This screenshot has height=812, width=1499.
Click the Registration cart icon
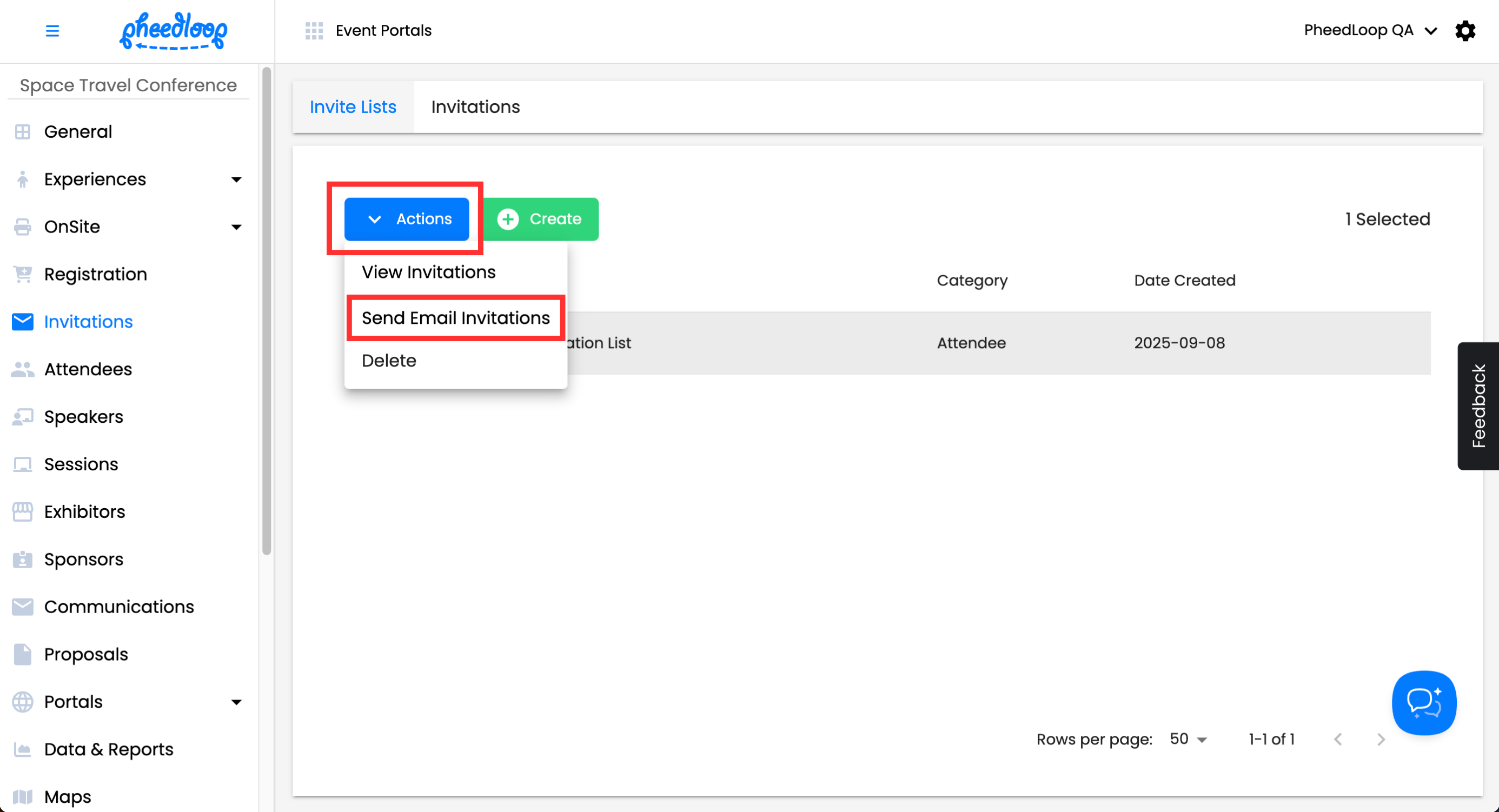click(23, 274)
